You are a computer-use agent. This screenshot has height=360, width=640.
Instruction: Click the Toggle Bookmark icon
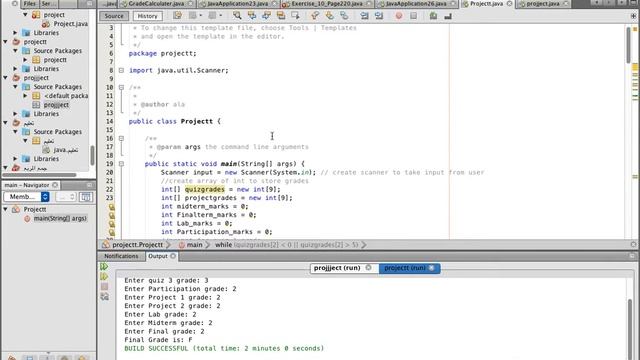[344, 16]
